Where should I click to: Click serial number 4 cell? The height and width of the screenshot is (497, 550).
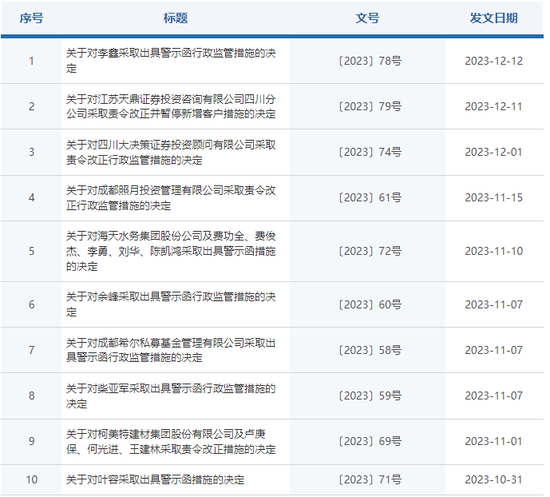coord(31,198)
